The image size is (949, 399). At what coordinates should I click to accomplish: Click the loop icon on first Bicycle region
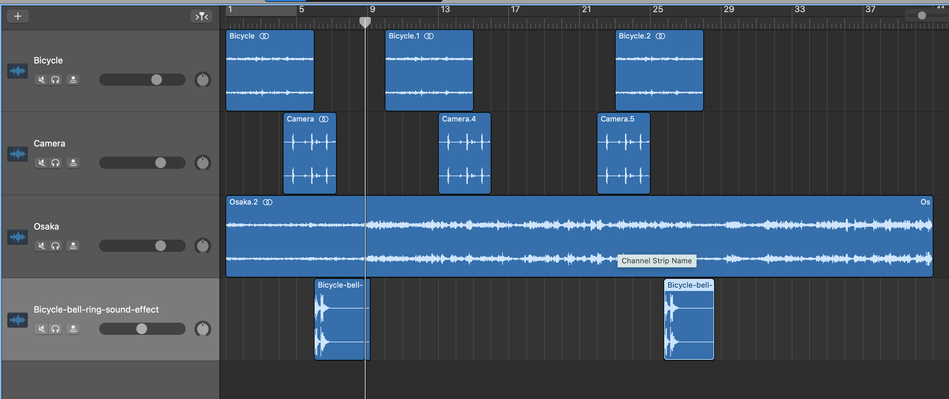click(264, 36)
